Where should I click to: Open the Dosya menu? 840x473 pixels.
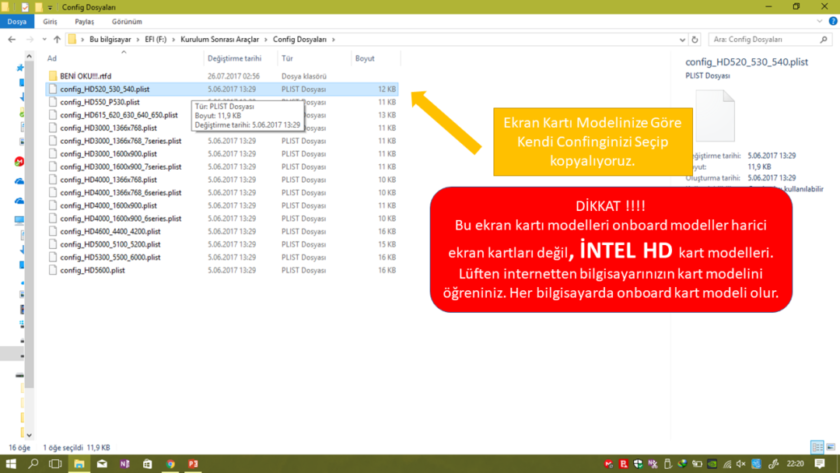[x=17, y=20]
